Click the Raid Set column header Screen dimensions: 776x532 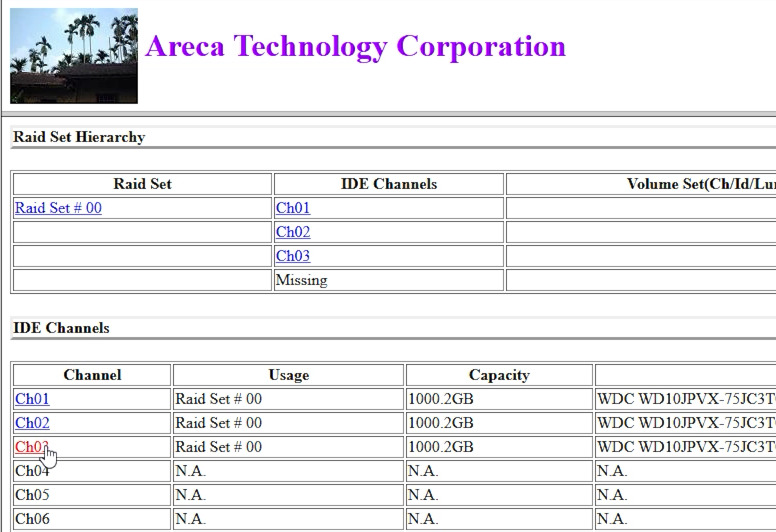coord(143,184)
